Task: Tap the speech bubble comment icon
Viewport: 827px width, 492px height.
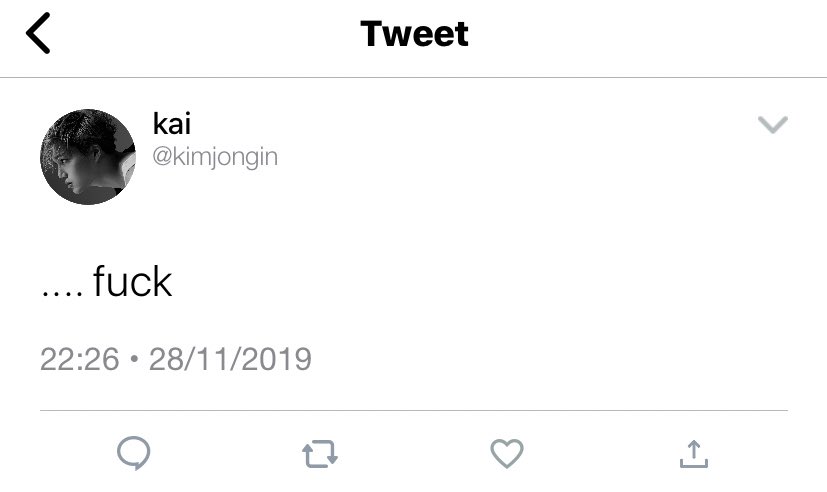Action: coord(133,453)
